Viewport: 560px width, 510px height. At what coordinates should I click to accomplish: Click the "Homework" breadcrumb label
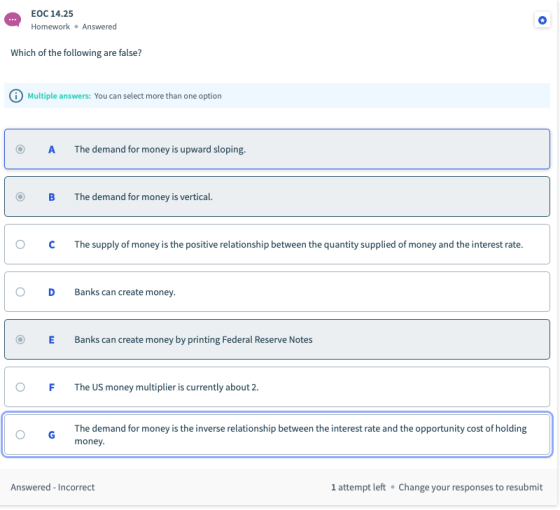[x=50, y=27]
